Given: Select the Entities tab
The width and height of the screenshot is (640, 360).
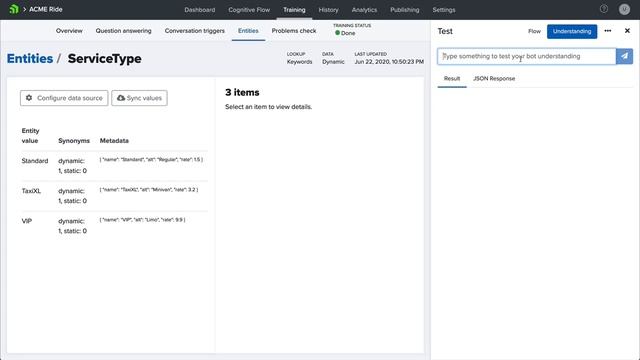Looking at the screenshot, I should tap(248, 31).
